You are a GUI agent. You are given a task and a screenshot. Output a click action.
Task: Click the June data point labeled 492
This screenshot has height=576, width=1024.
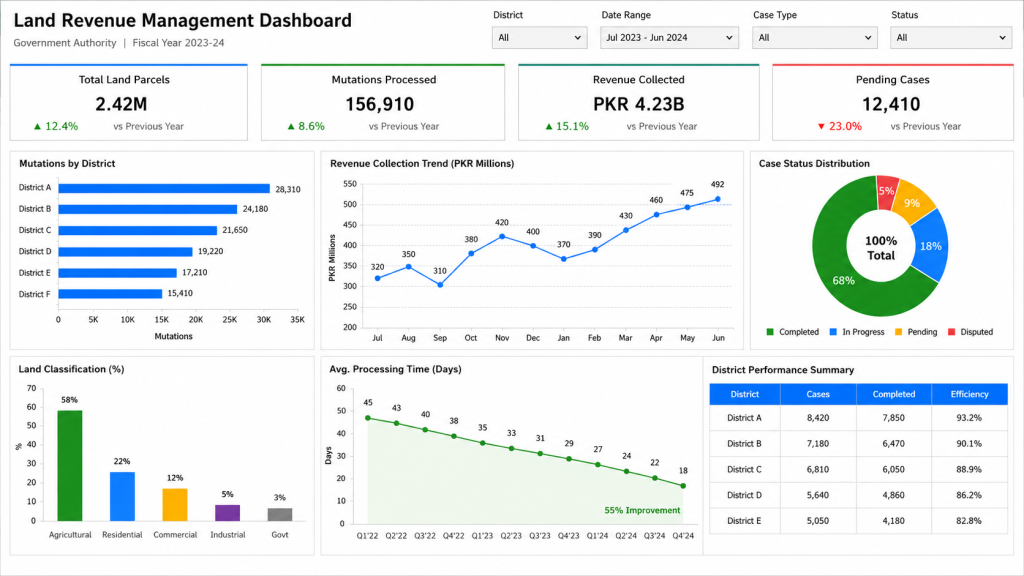(x=718, y=199)
